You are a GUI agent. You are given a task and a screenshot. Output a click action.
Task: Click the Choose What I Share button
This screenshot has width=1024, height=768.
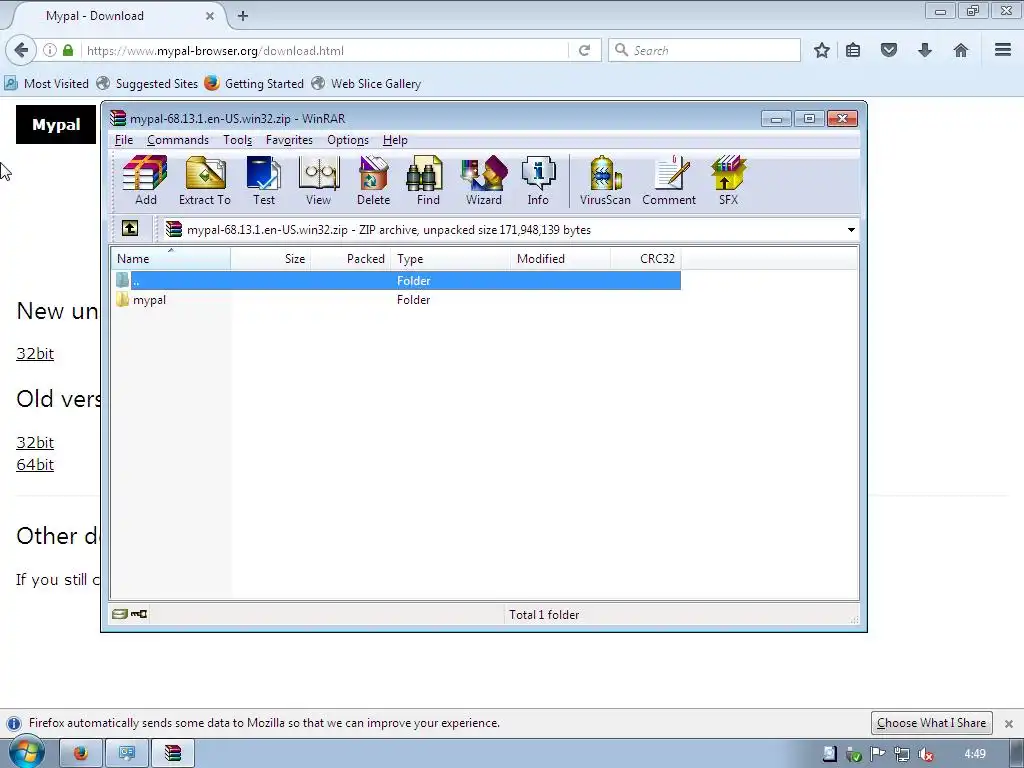(931, 723)
